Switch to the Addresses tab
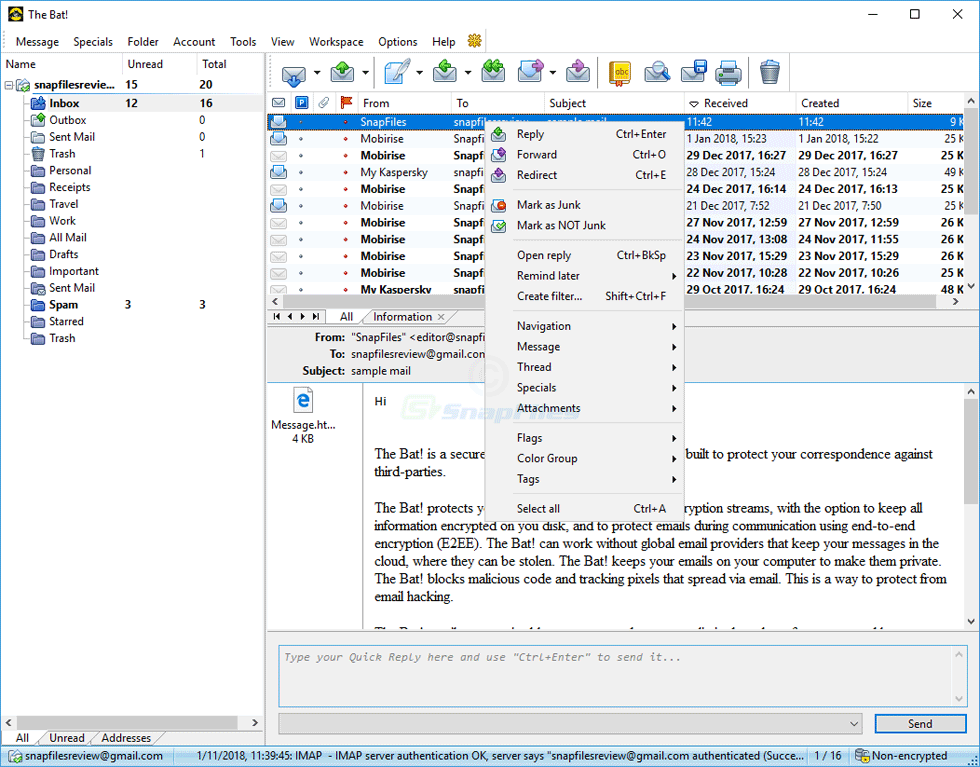Screen dimensions: 980x767 click(x=126, y=738)
